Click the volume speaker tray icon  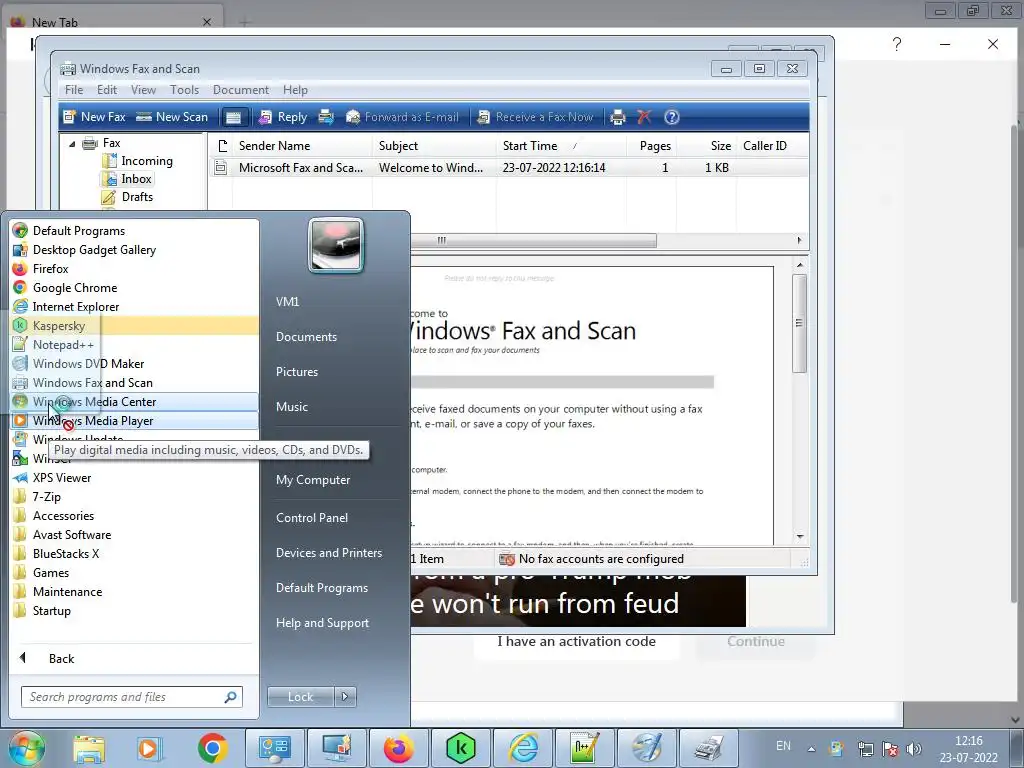[914, 749]
